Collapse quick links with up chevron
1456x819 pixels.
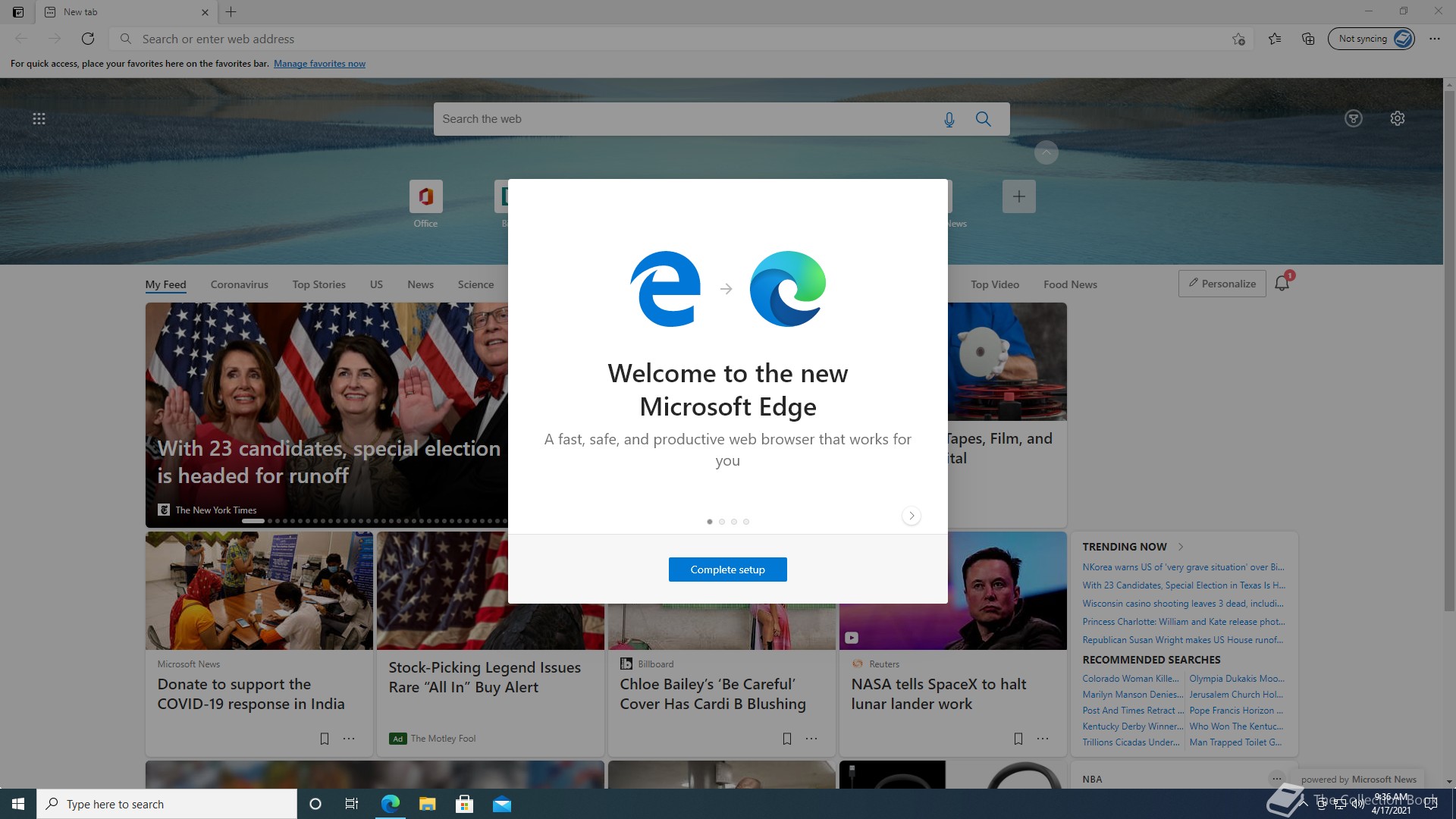pos(1046,153)
